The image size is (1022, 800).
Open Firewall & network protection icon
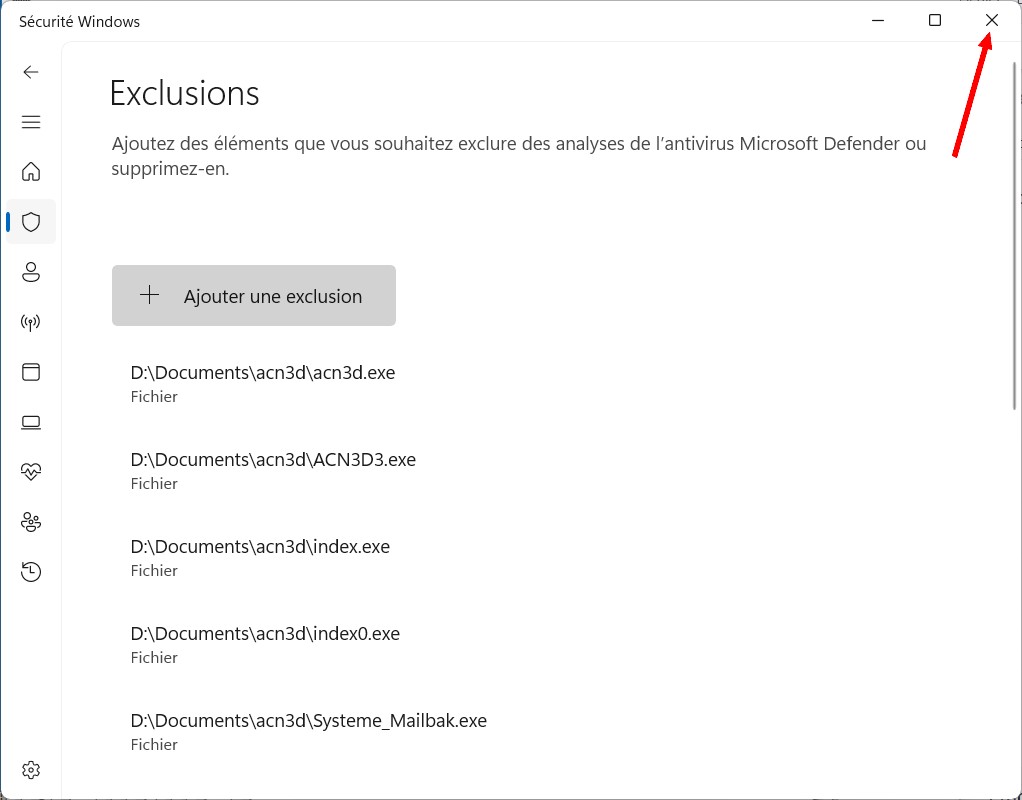(31, 322)
